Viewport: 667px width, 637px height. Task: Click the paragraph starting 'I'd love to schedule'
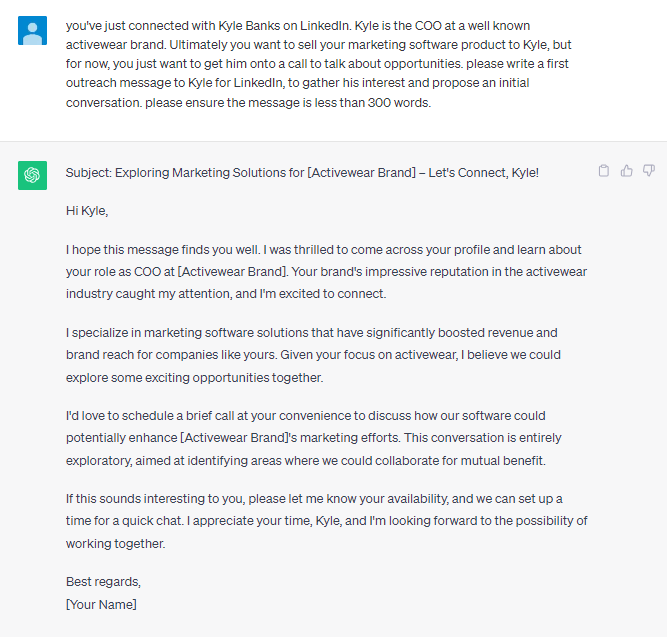tap(314, 438)
